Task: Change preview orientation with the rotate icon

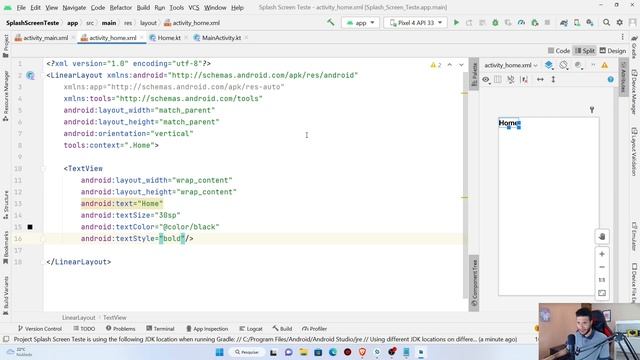Action: (564, 65)
